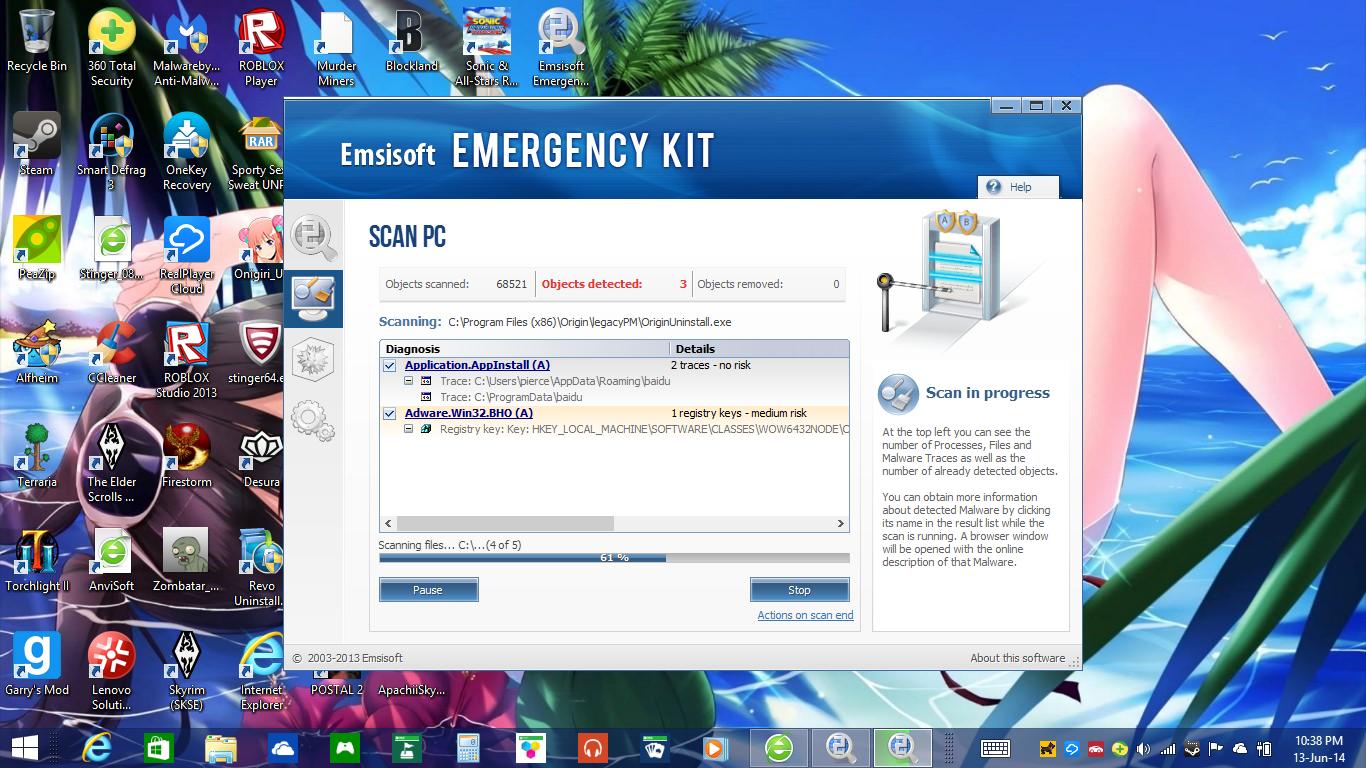Open the Quarantine icon in Emsisoft sidebar
The height and width of the screenshot is (768, 1366).
tap(313, 359)
